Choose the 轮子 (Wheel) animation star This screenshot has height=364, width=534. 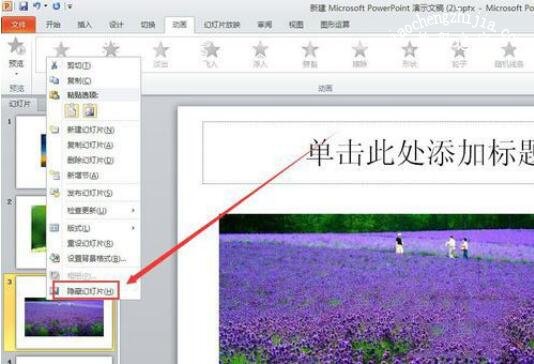(x=459, y=54)
